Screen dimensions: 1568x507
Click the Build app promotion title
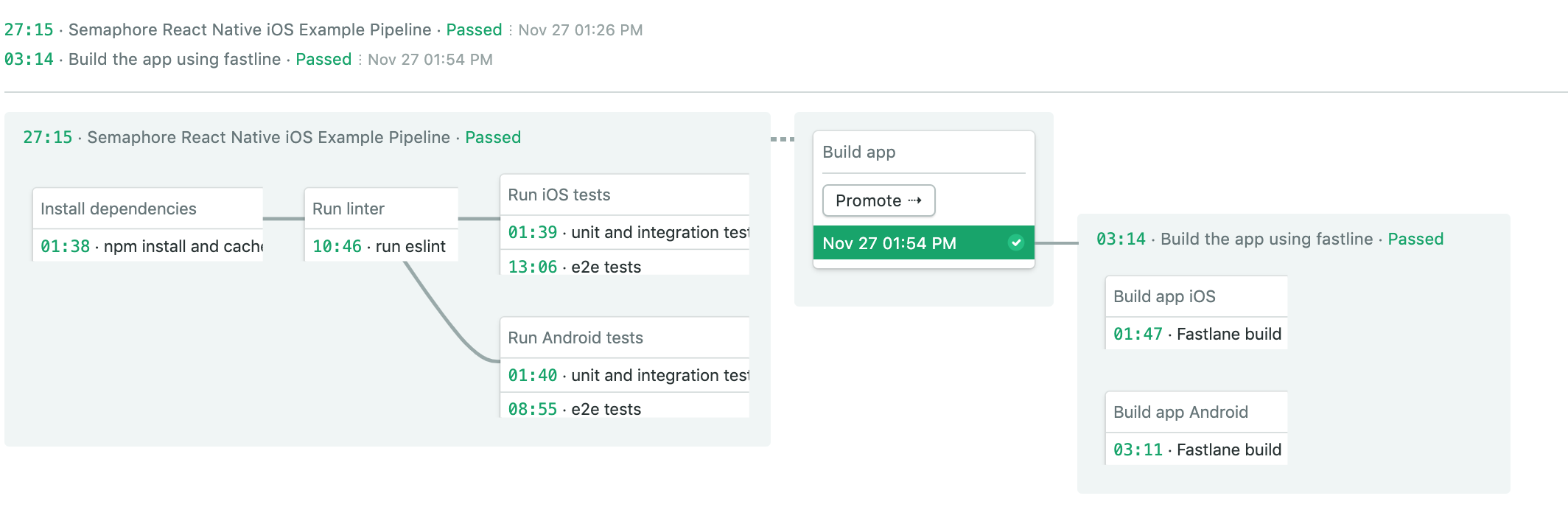point(859,152)
